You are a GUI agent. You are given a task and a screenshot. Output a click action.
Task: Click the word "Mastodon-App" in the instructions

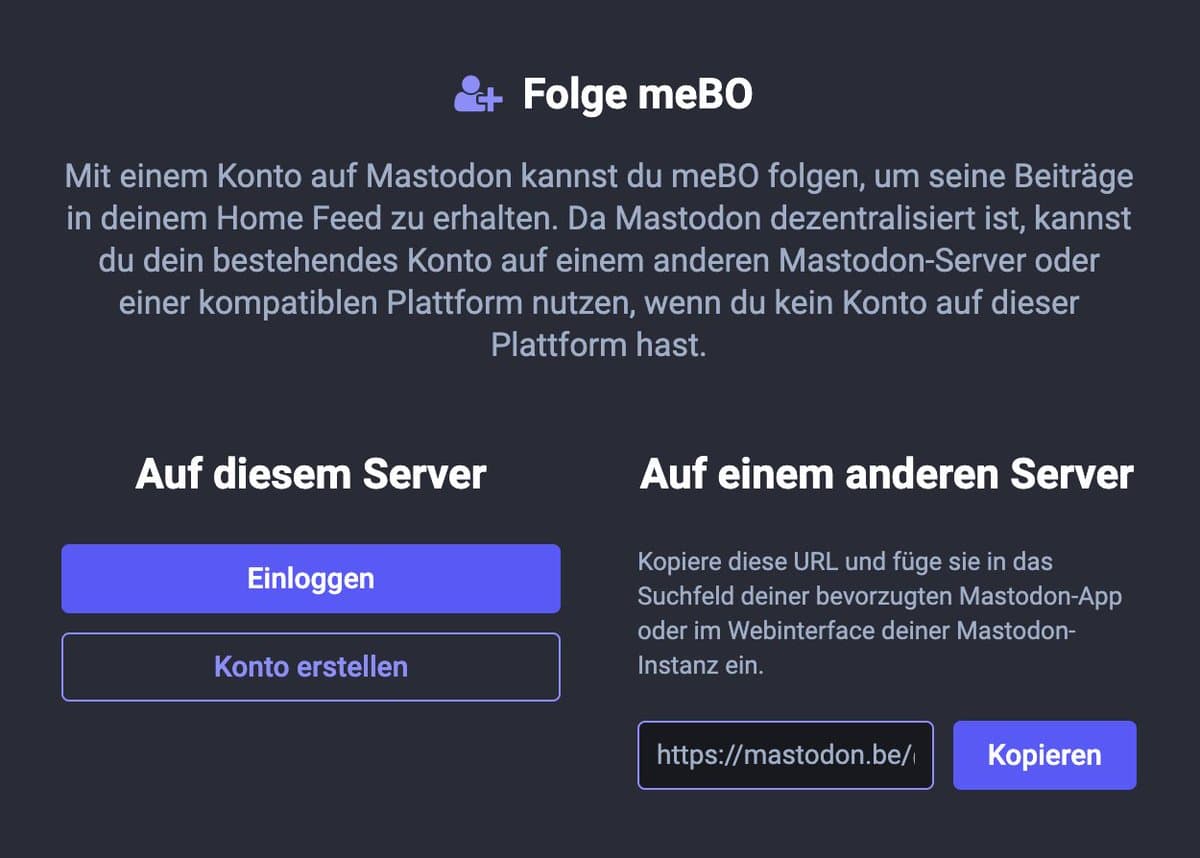1040,597
